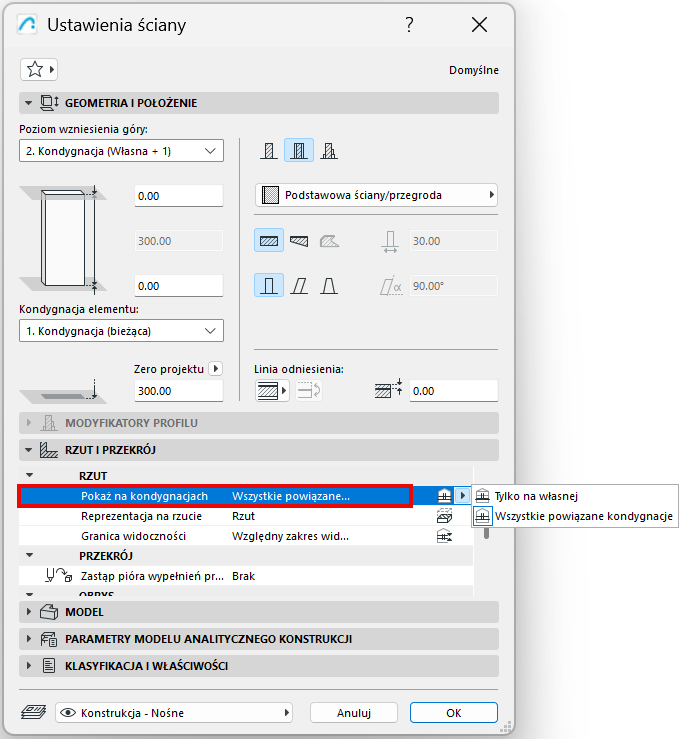The width and height of the screenshot is (681, 739).
Task: Choose Tylko na własnej option
Action: pos(574,496)
